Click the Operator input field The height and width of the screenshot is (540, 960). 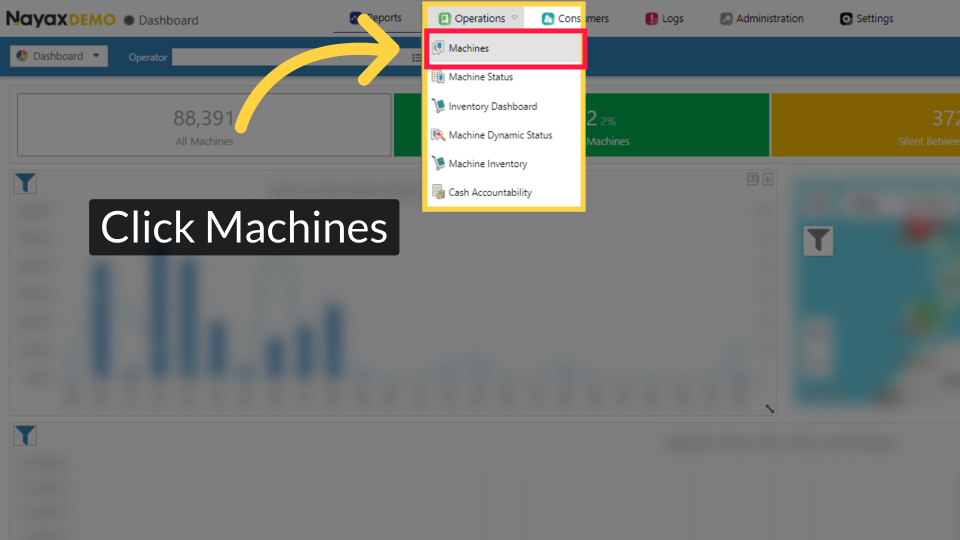(x=290, y=57)
